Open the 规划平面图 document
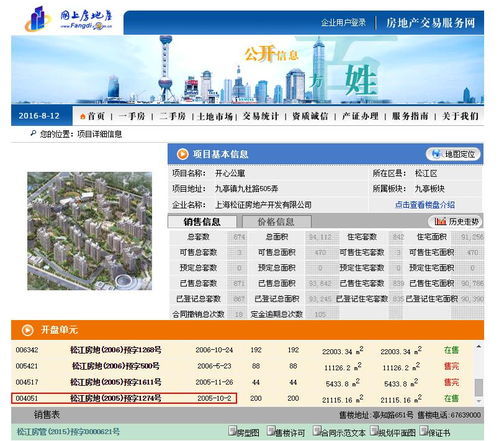The image size is (499, 441). pyautogui.click(x=393, y=432)
